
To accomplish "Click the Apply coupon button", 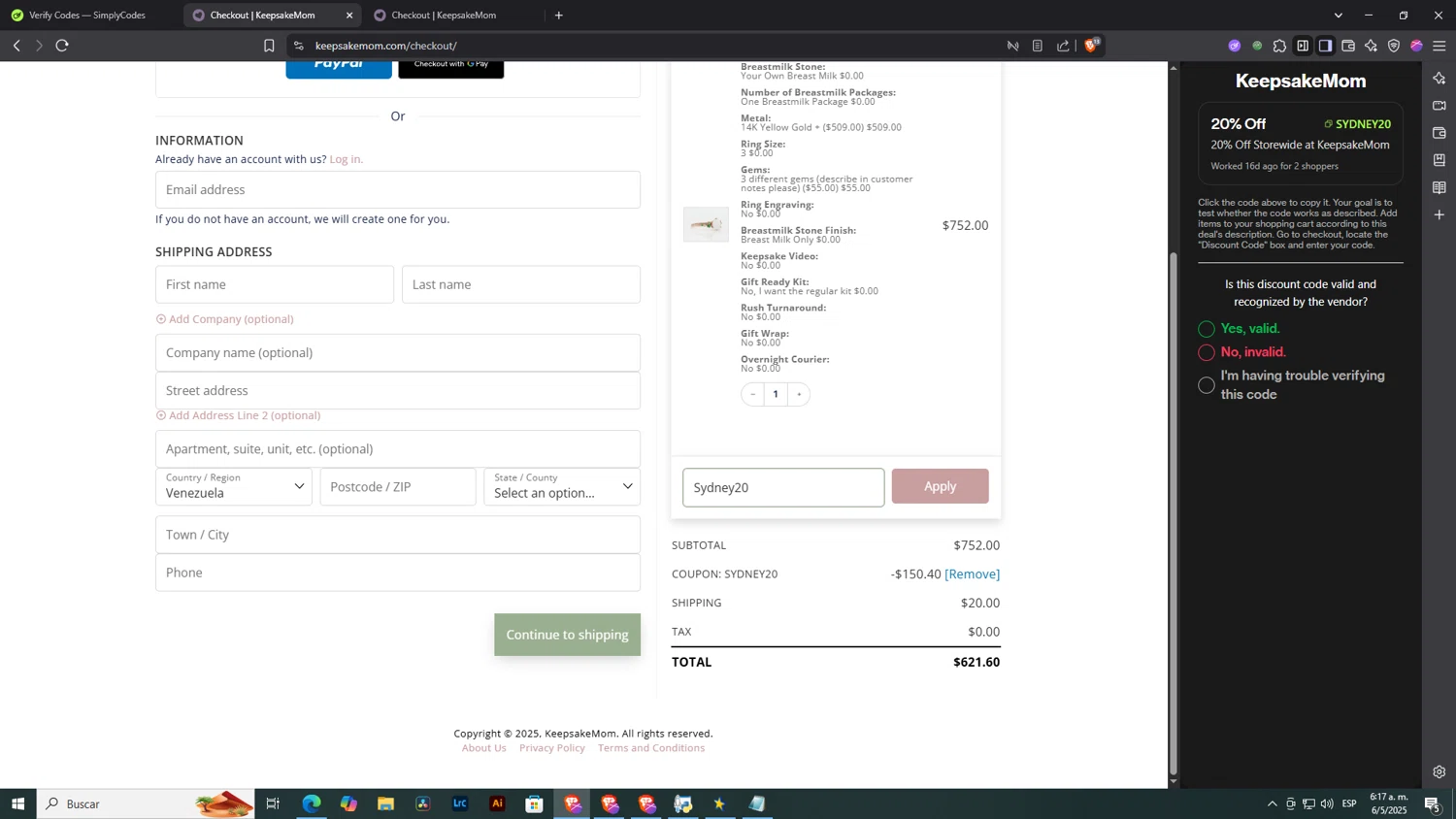I will [940, 486].
